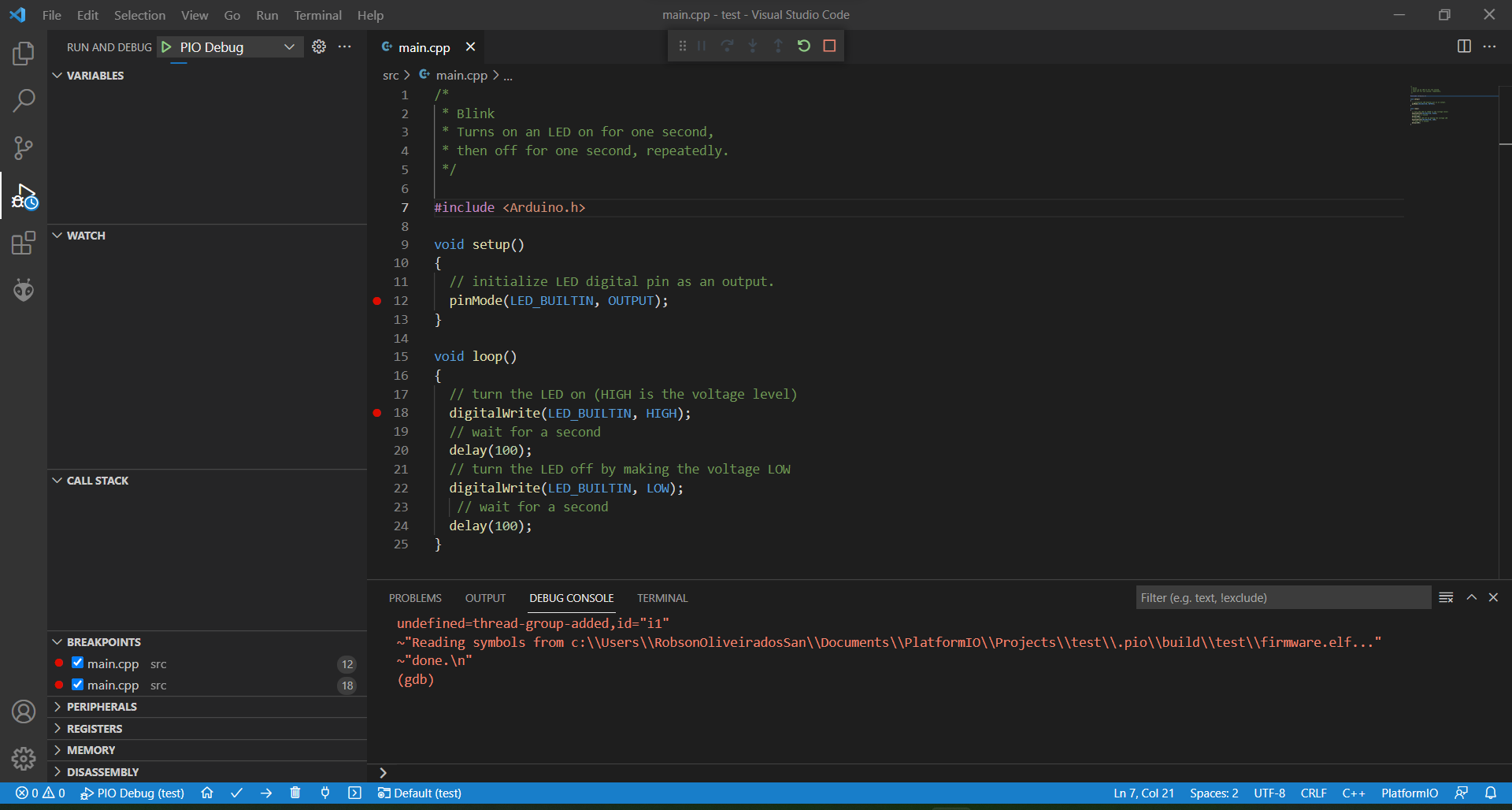Image resolution: width=1512 pixels, height=810 pixels.
Task: Select language mode C++ in status bar
Action: coord(1354,793)
